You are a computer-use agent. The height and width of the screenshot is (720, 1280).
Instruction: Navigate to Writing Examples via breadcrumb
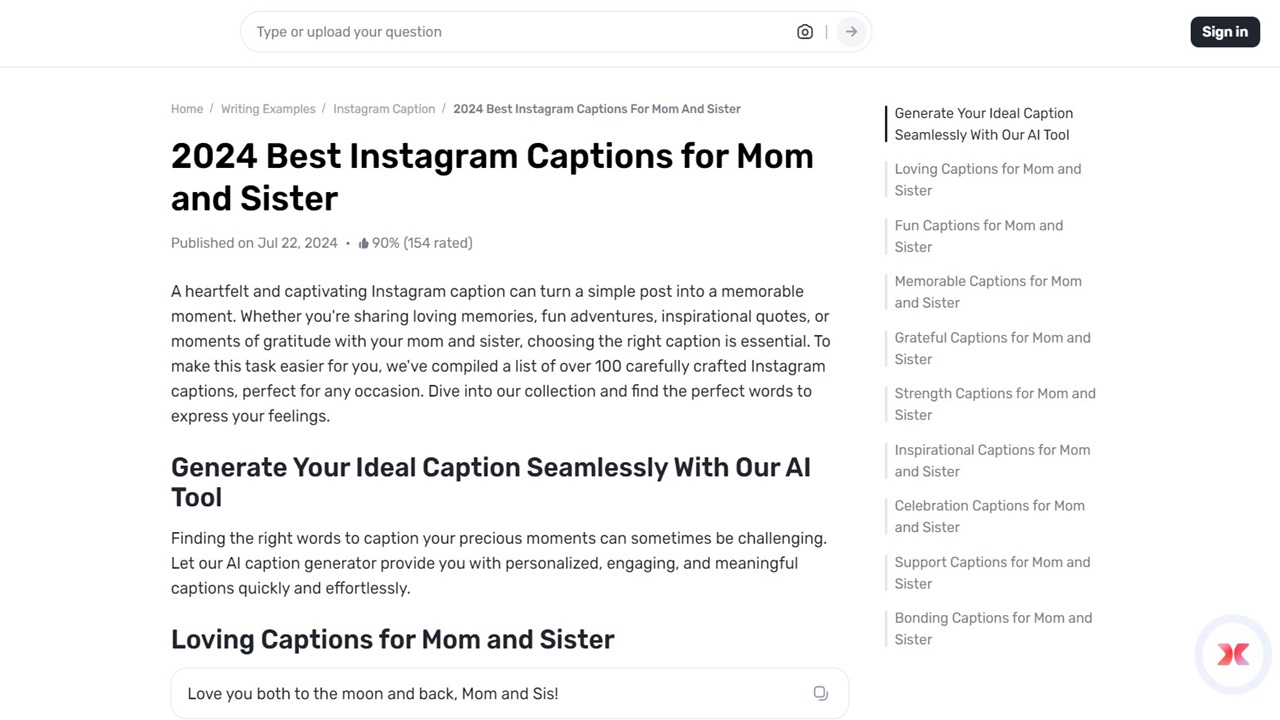tap(267, 108)
